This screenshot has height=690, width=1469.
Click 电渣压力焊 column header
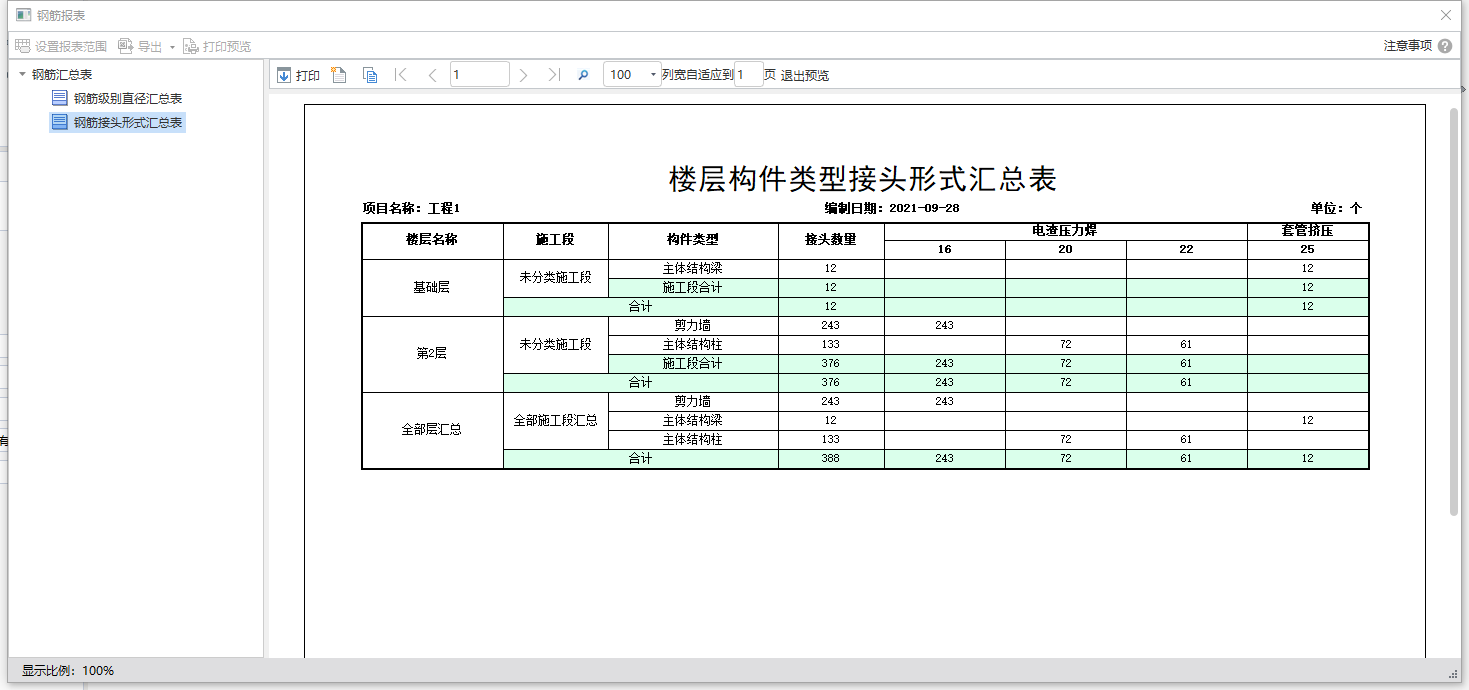click(x=1065, y=231)
